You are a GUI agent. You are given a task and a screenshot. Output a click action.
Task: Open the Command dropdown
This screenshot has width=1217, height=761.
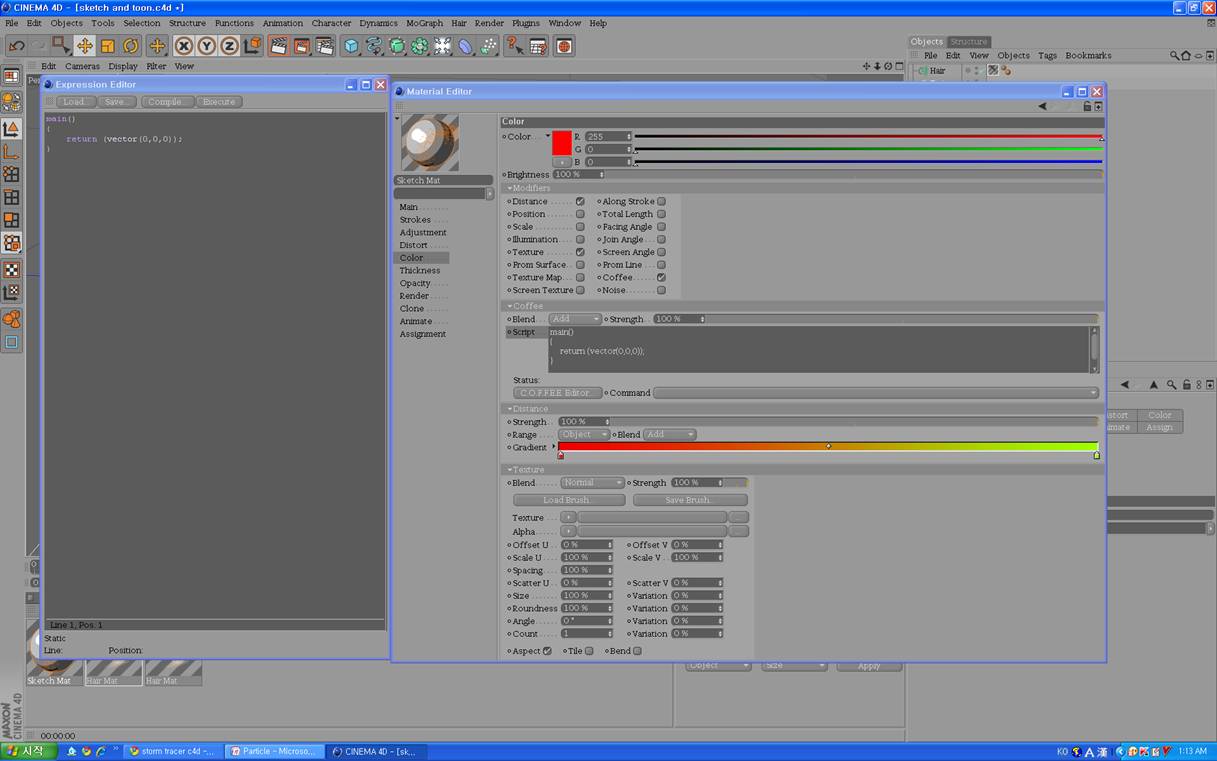pos(876,393)
